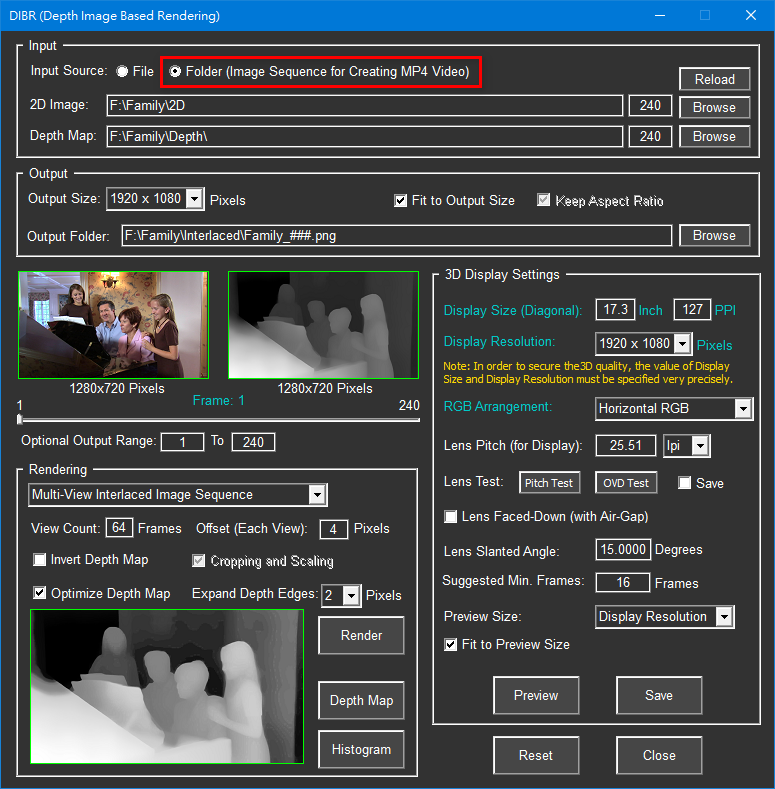The height and width of the screenshot is (789, 775).
Task: Open the Lens Pitch unit lpi dropdown
Action: tap(701, 446)
